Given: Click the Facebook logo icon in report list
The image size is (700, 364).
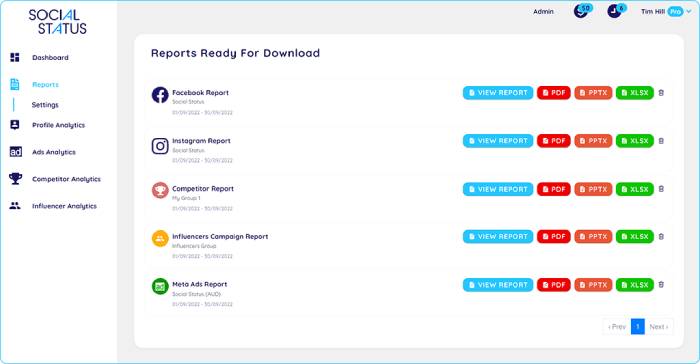Looking at the screenshot, I should (160, 95).
